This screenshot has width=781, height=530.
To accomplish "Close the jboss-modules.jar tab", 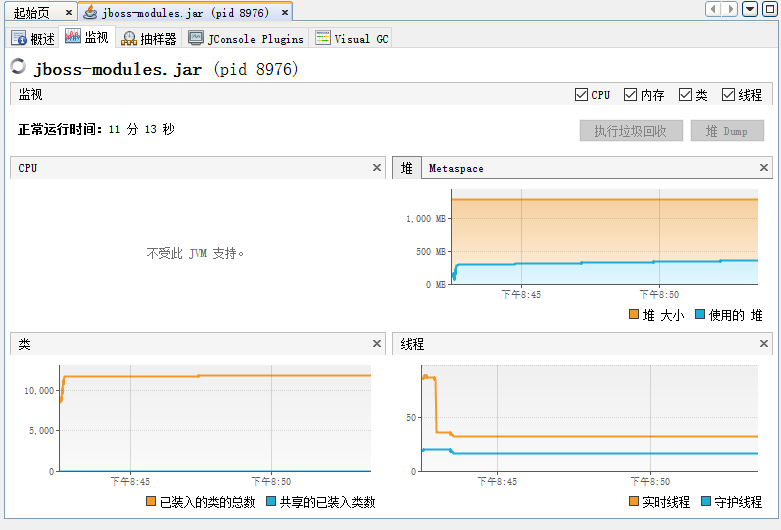I will (x=285, y=12).
